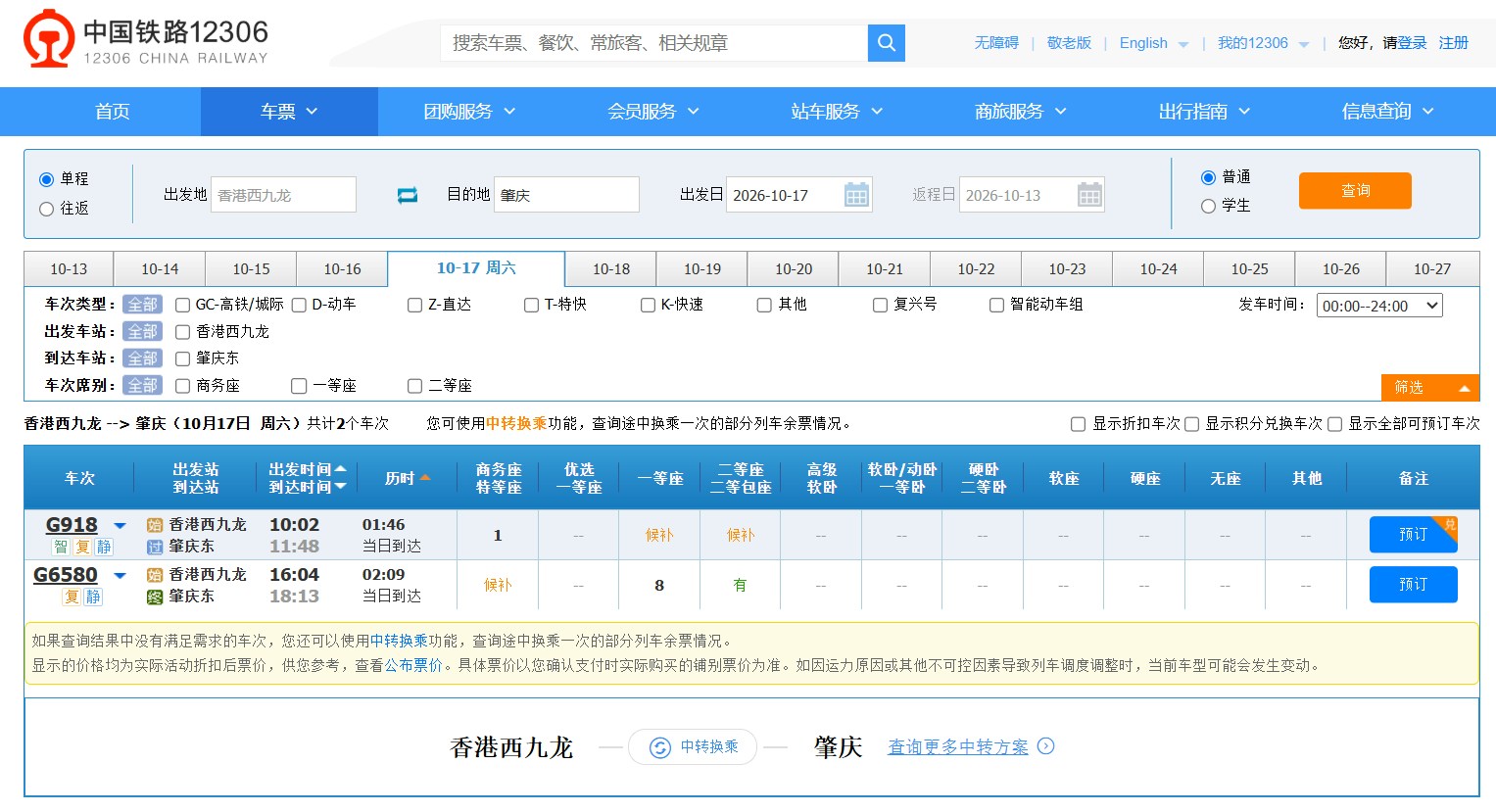Click the 智 tag under G918
Screen dimensions: 1496x812
pos(61,547)
